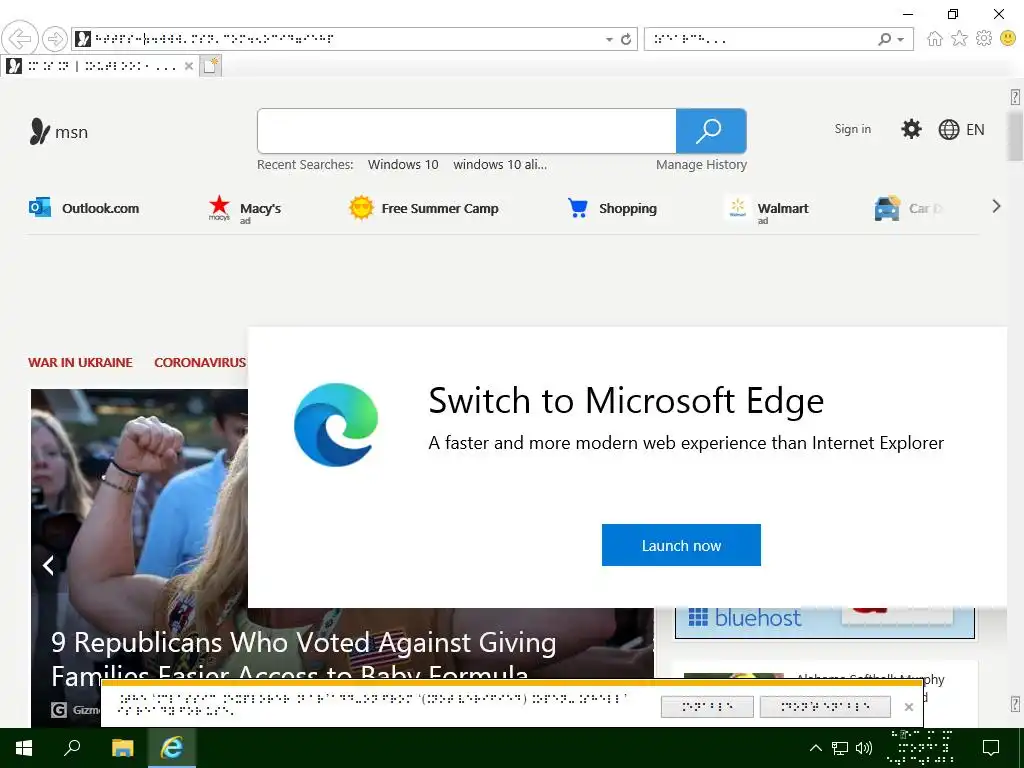Image resolution: width=1024 pixels, height=768 pixels.
Task: Click the browser Back arrow button
Action: 20,39
